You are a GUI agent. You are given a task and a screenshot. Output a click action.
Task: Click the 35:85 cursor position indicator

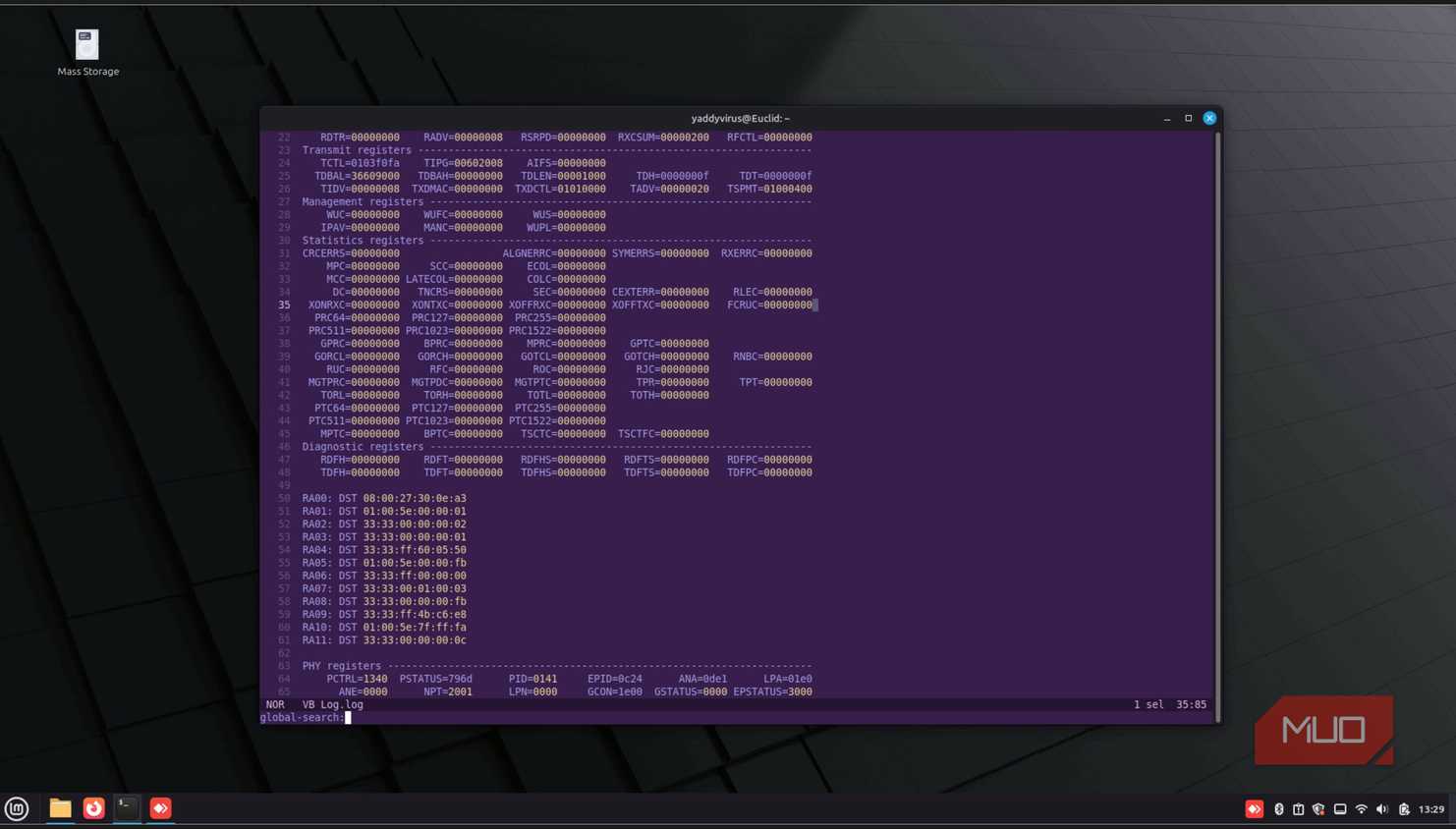(x=1191, y=704)
